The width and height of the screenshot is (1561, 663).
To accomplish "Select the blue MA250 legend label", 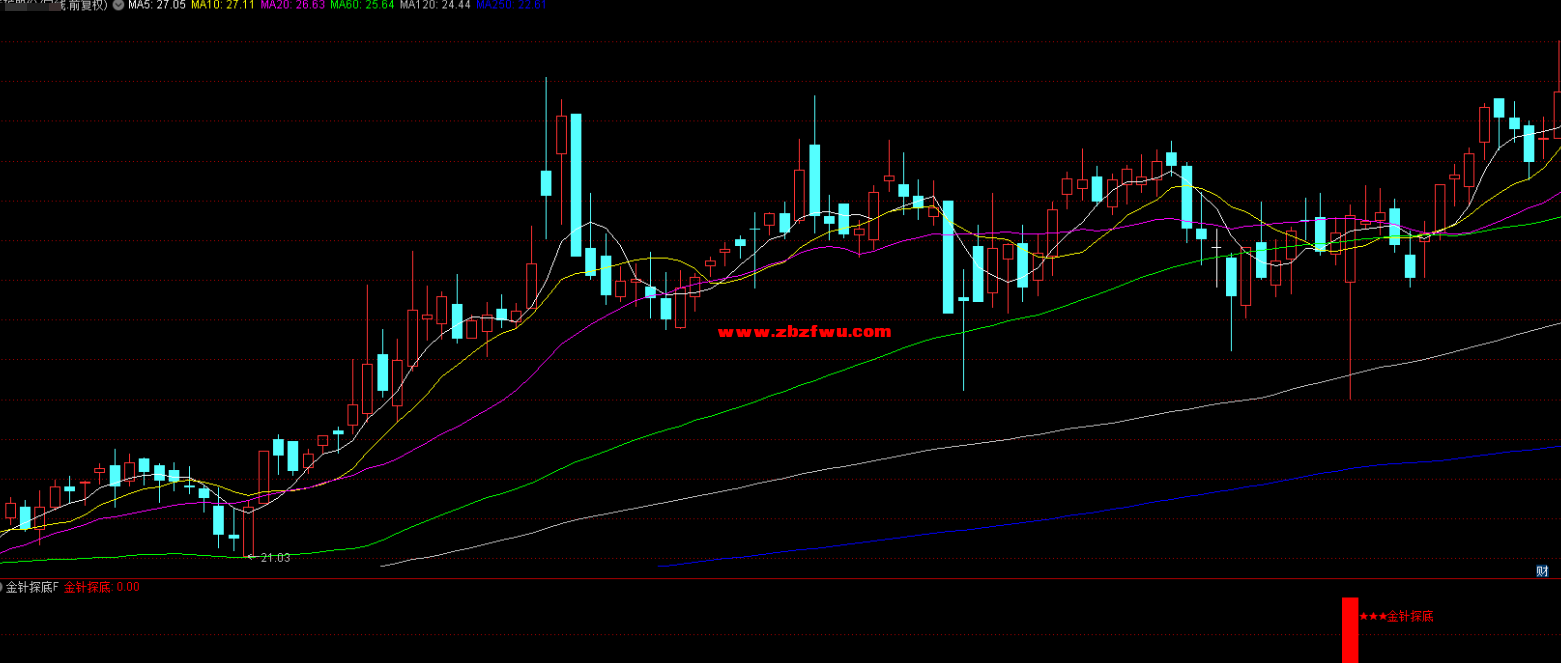I will tap(510, 5).
